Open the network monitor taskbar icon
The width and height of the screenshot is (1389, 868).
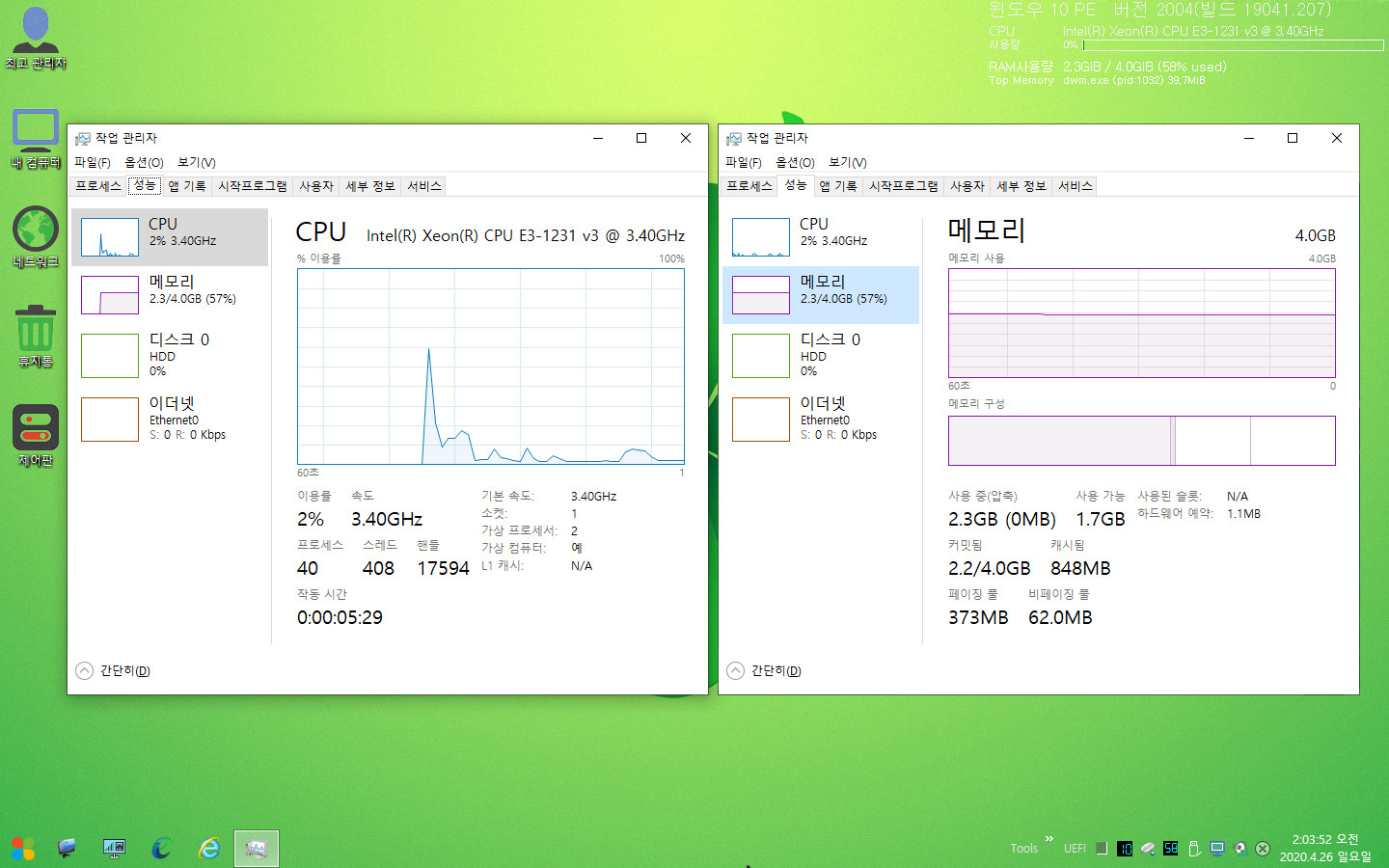point(114,849)
